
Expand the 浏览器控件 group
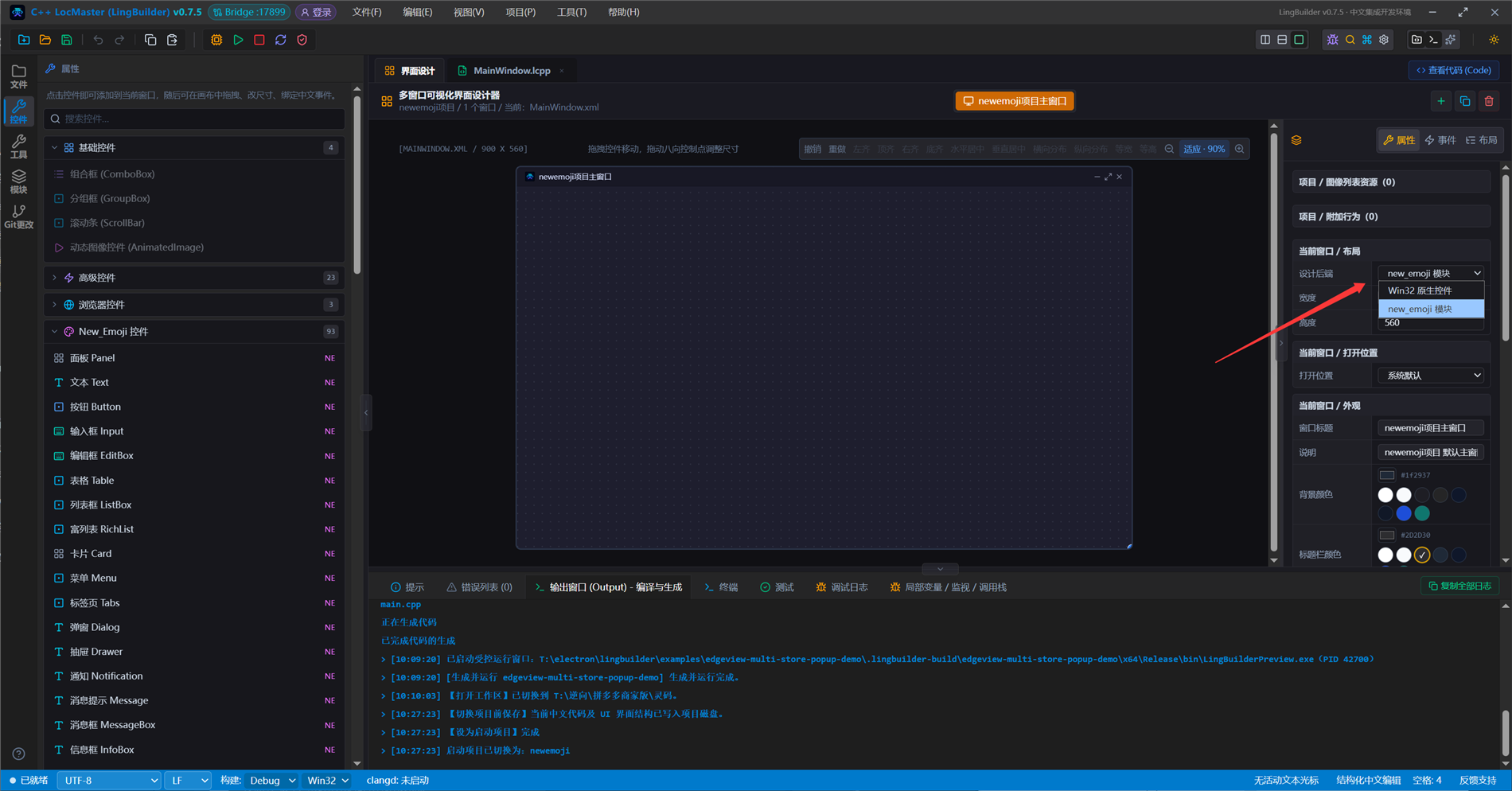(x=194, y=305)
